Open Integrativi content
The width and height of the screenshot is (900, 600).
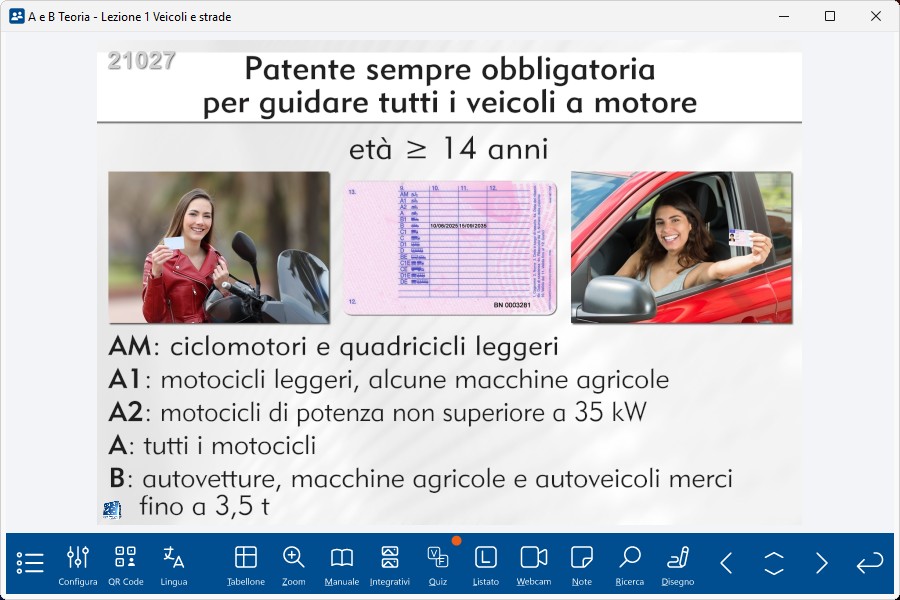tap(390, 564)
